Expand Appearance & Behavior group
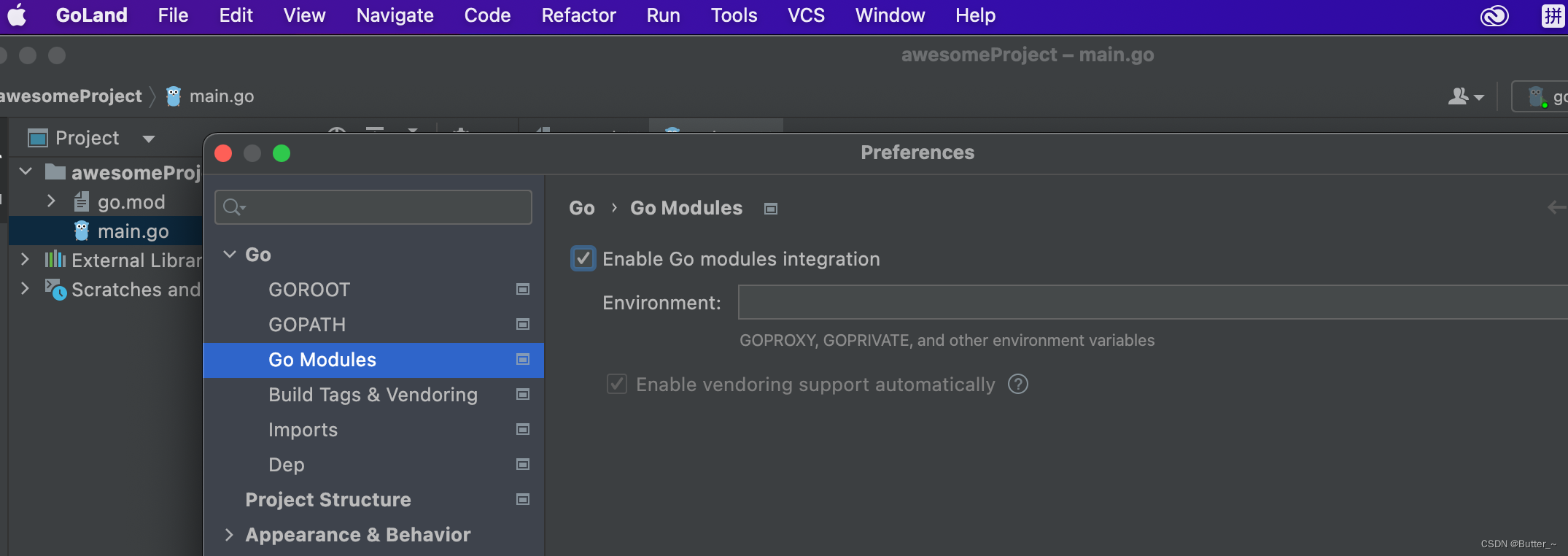 229,535
